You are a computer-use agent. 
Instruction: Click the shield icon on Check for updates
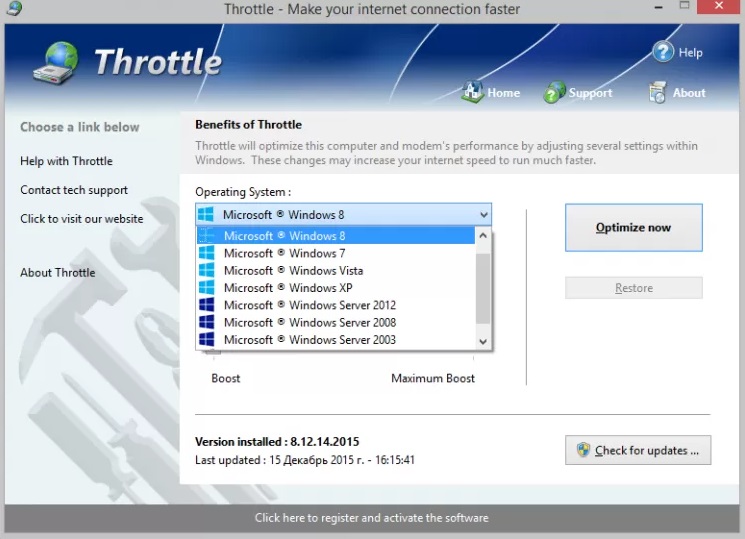point(582,450)
